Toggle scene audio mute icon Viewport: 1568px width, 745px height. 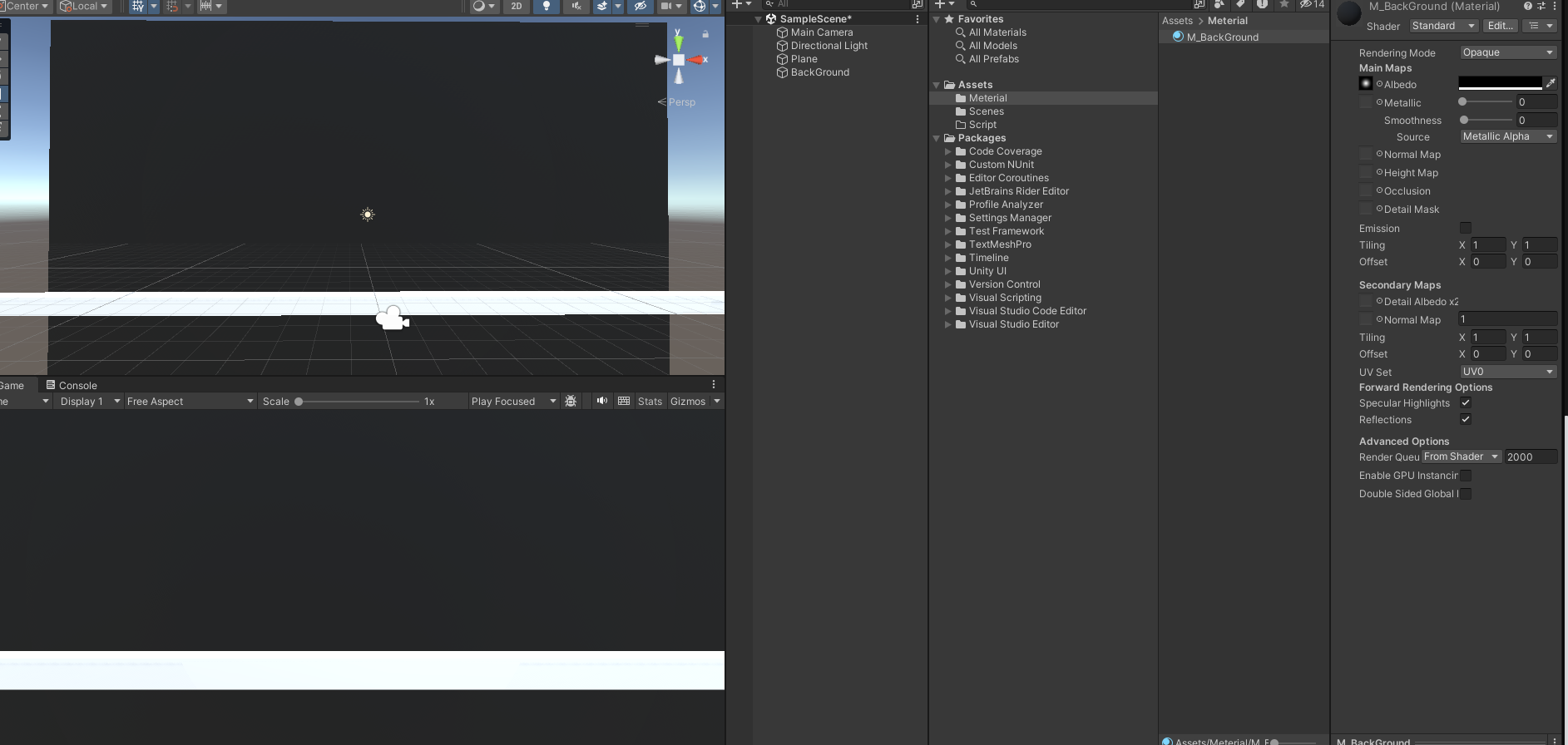click(576, 6)
